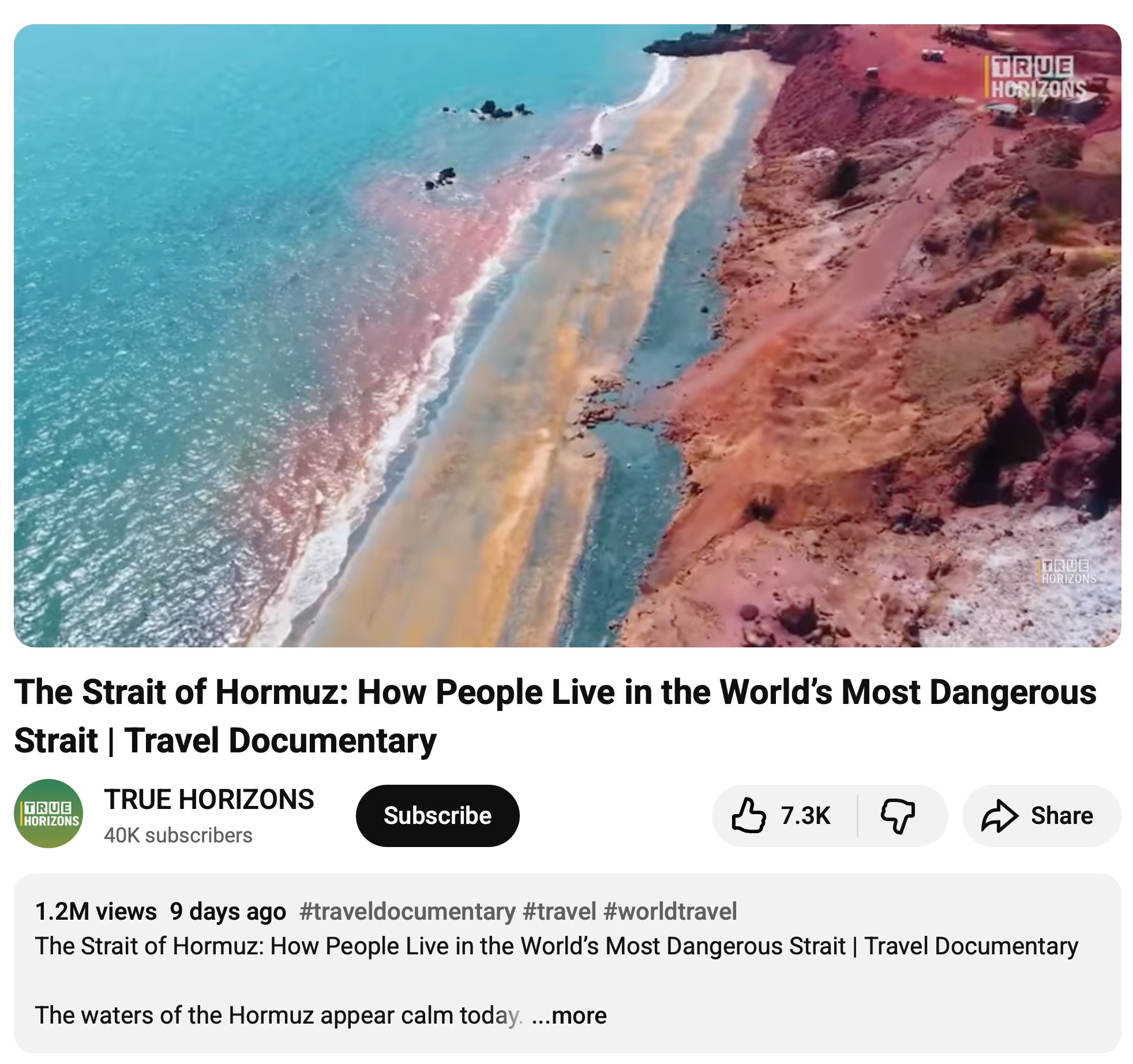Click the 1.2M views count
Image resolution: width=1133 pixels, height=1064 pixels.
point(96,912)
